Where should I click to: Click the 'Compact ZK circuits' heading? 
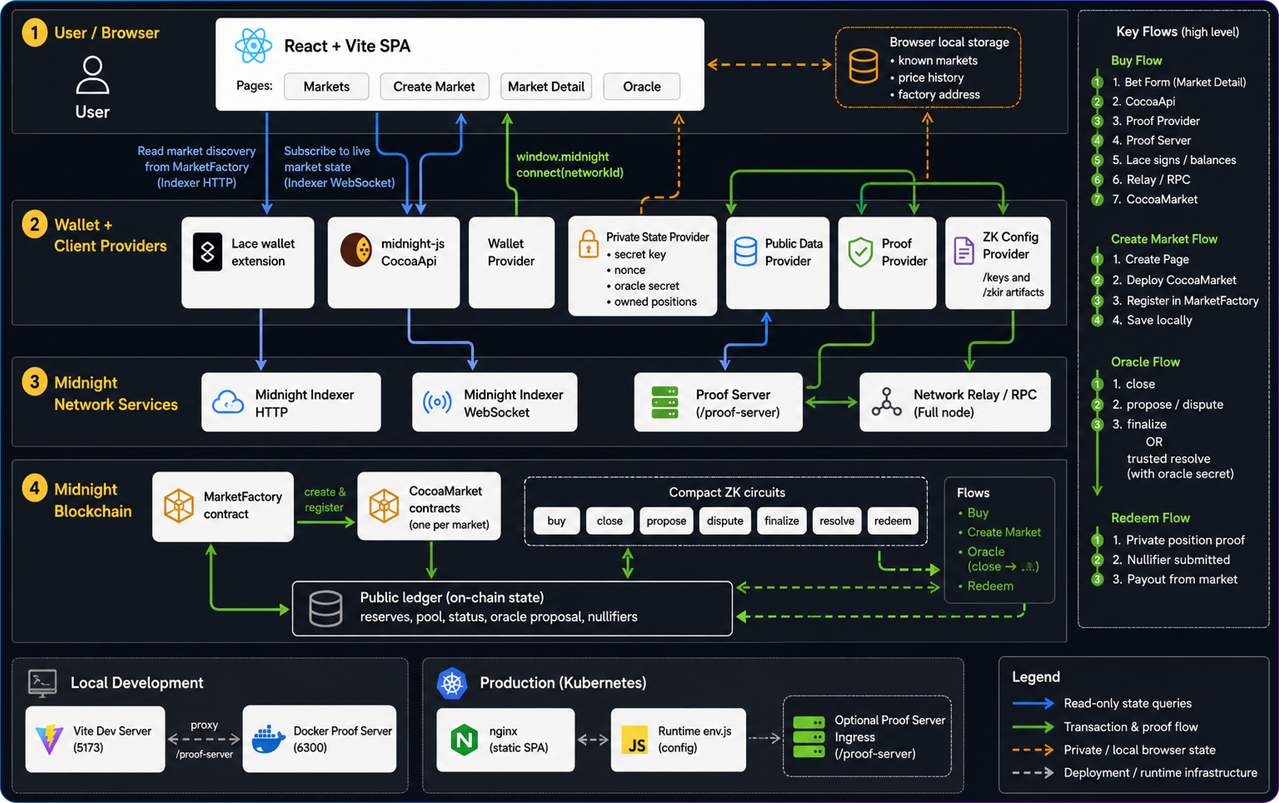point(727,492)
